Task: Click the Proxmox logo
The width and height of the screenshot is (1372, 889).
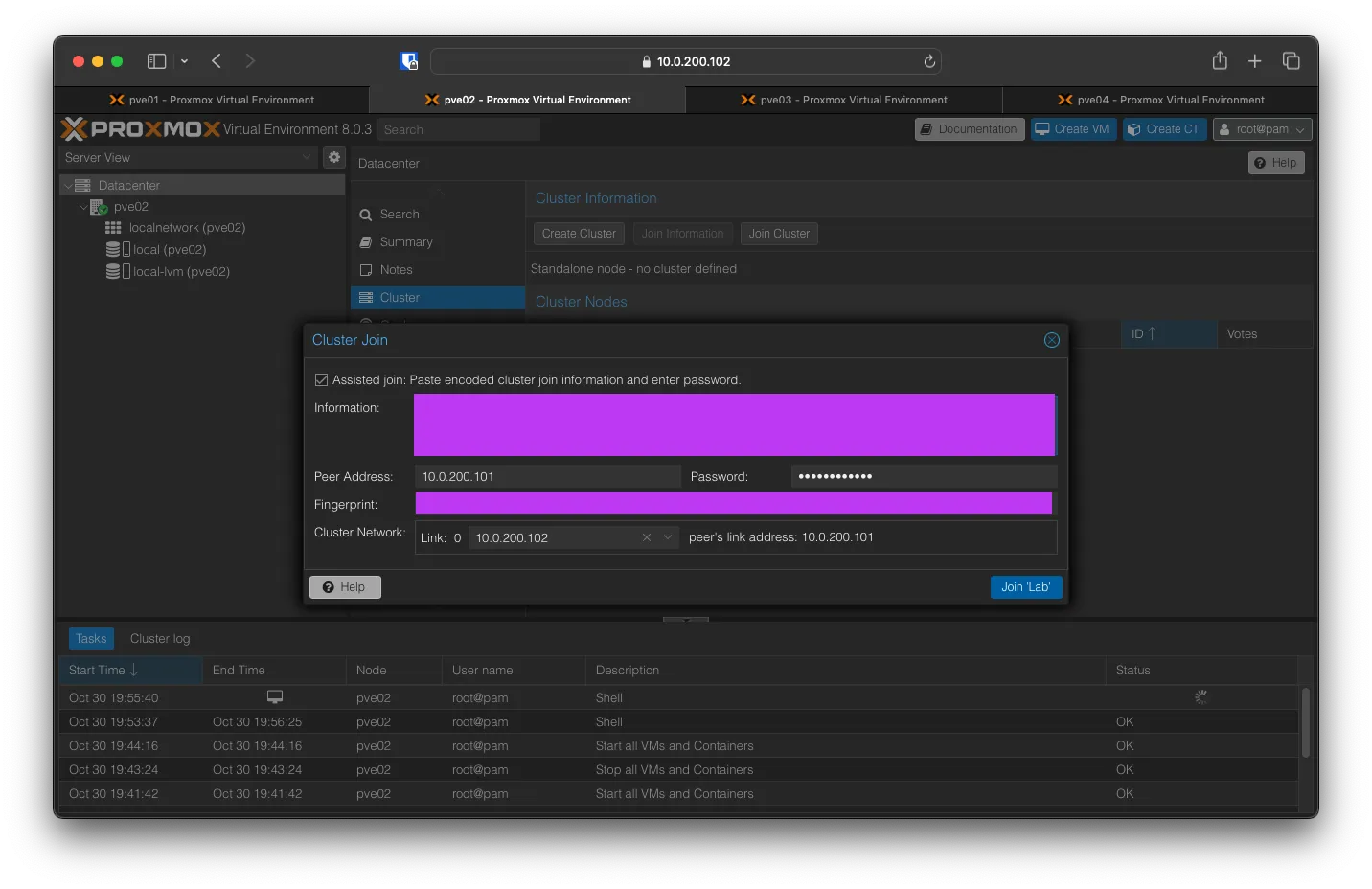Action: click(141, 129)
